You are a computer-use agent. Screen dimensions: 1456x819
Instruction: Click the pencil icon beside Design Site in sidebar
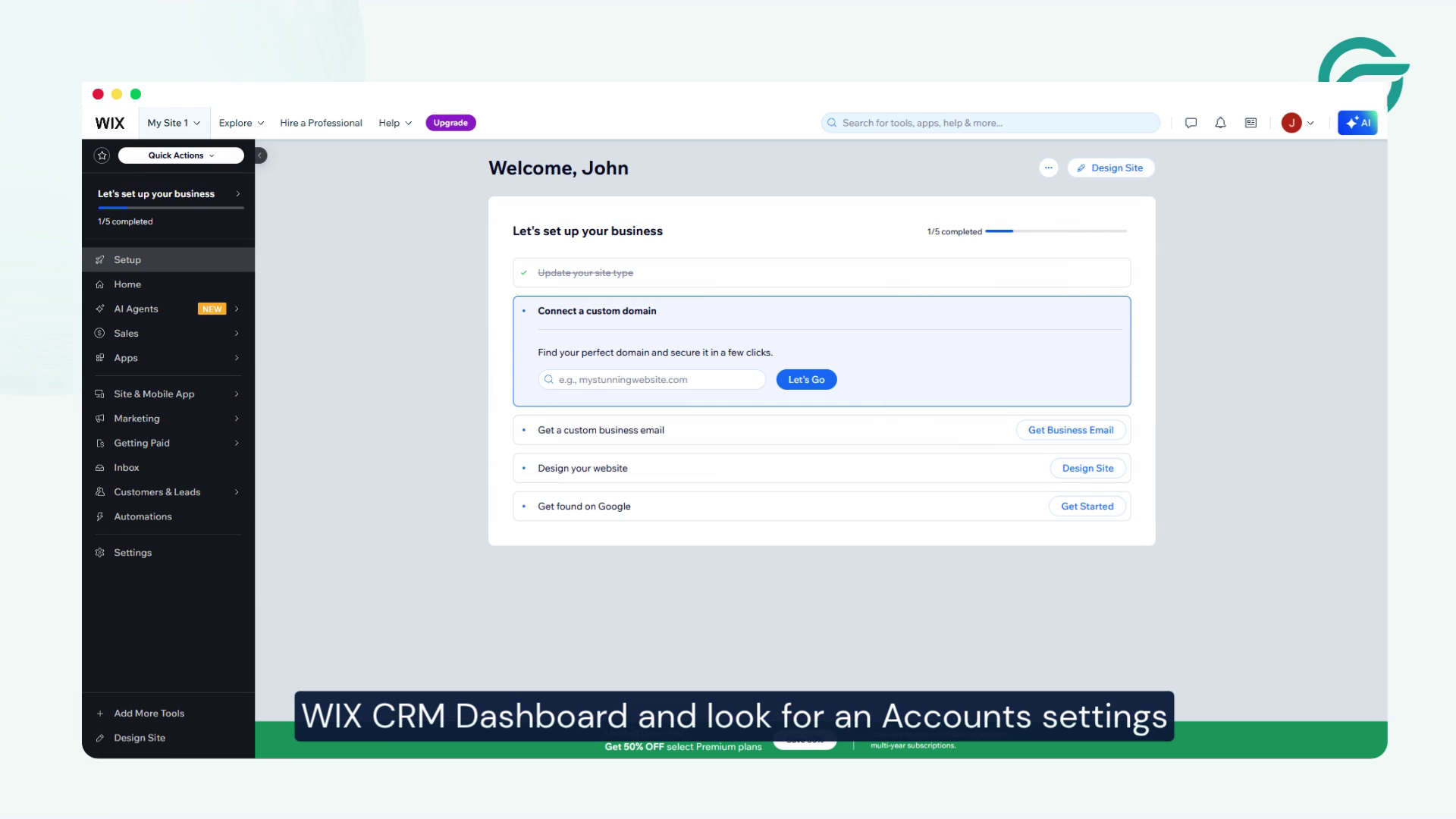[x=99, y=738]
